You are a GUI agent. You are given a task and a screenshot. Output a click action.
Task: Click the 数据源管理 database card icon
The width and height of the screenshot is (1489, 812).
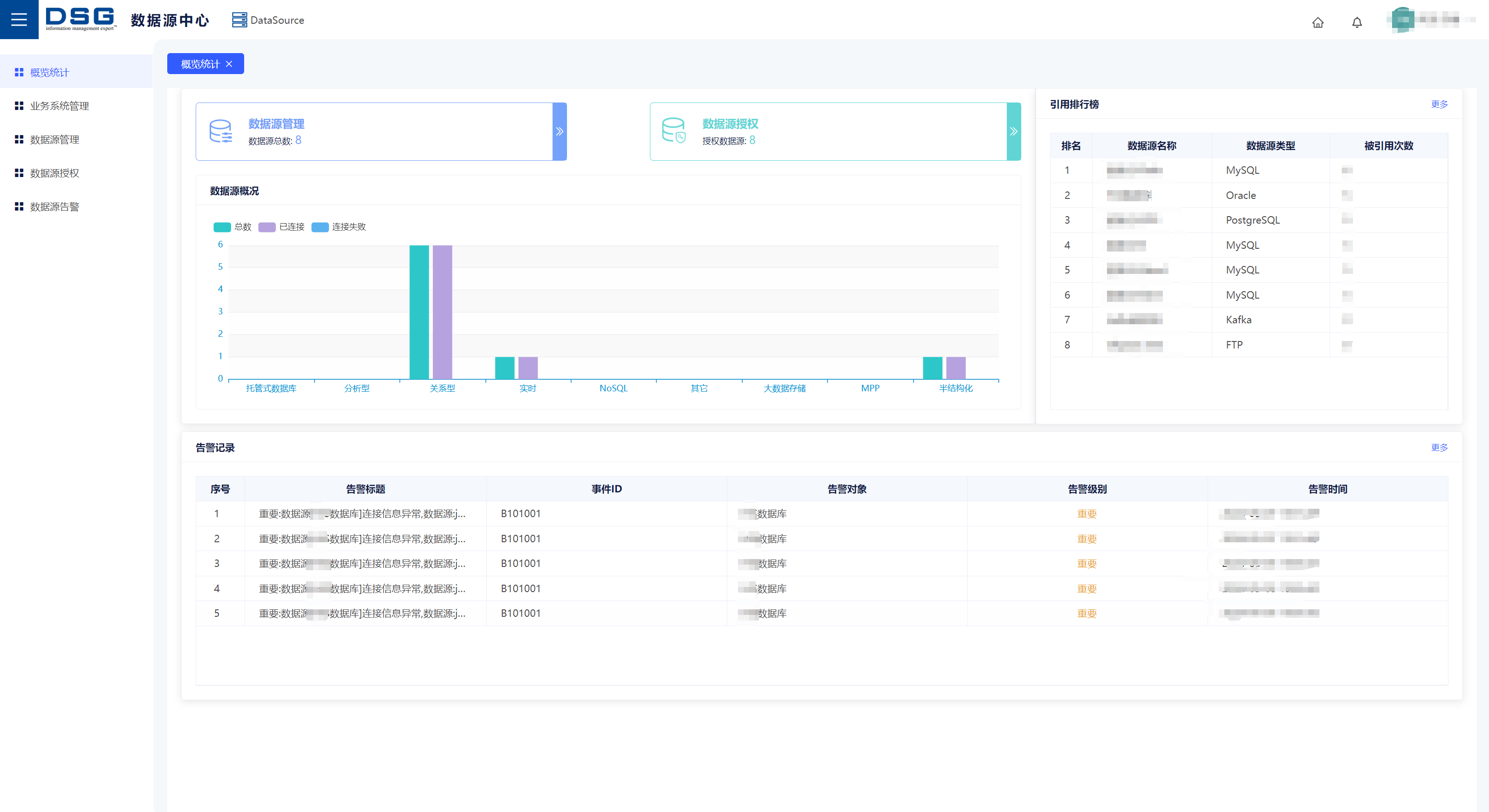[221, 131]
